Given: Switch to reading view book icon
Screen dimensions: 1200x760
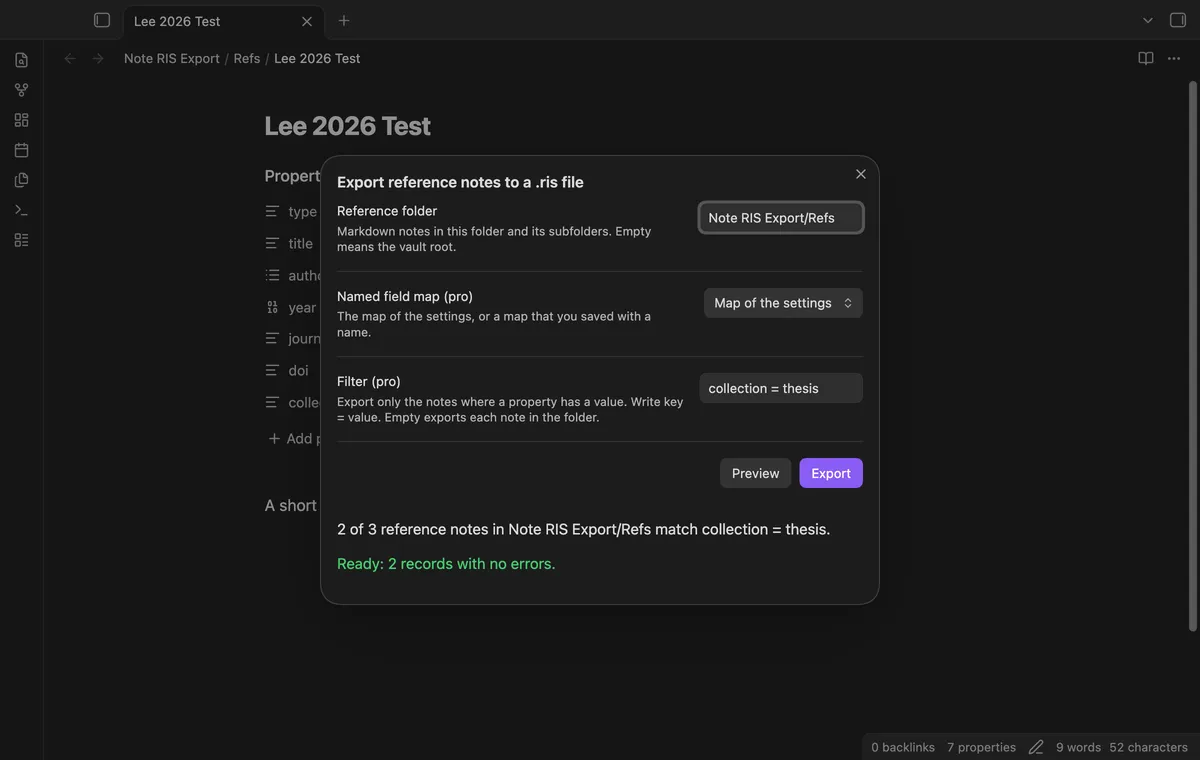Looking at the screenshot, I should point(1146,59).
